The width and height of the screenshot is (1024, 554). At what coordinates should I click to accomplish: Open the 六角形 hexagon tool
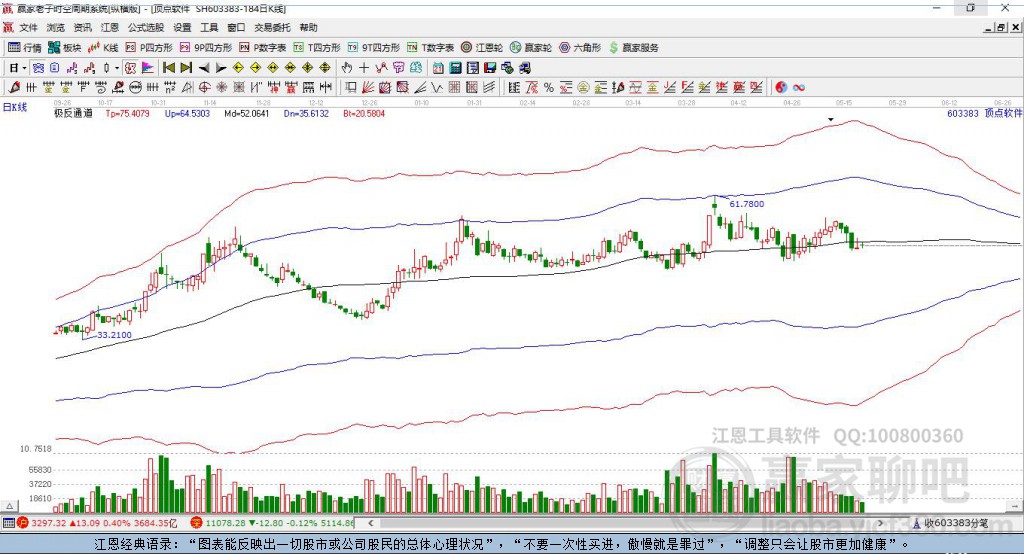point(580,48)
